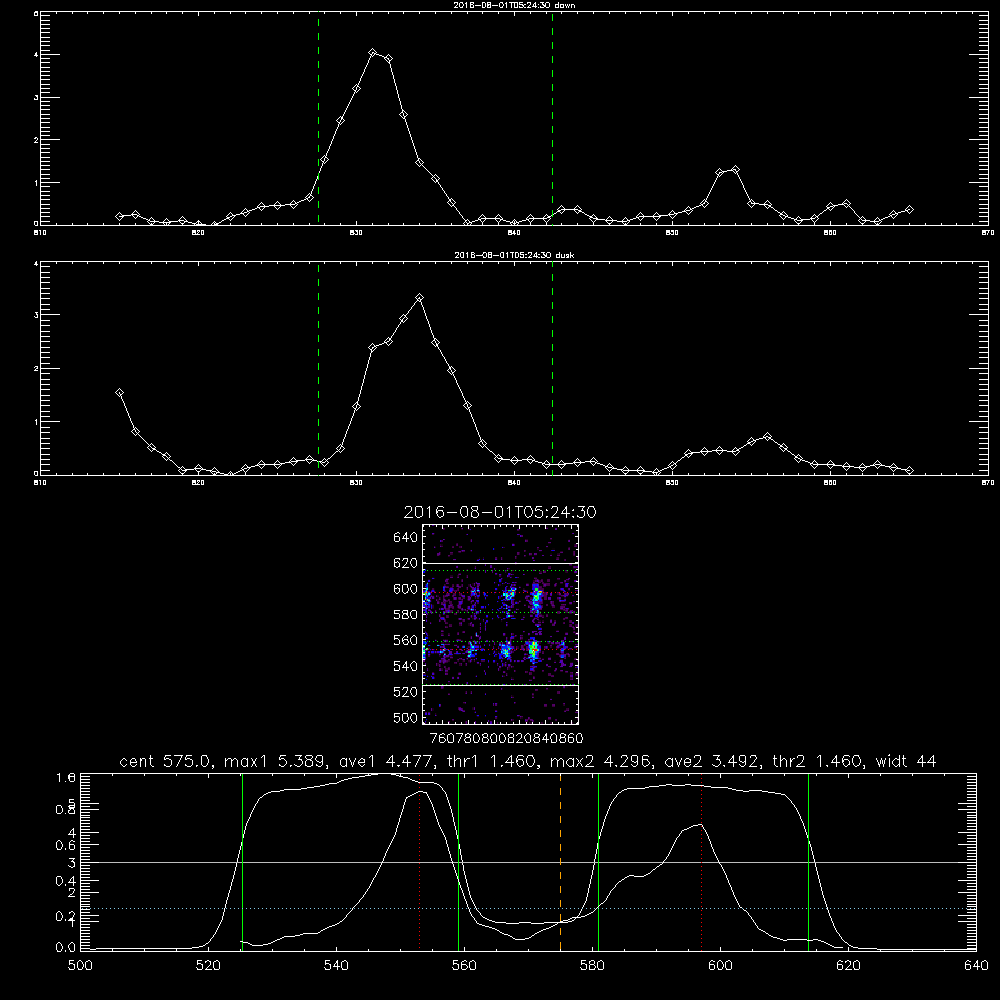Click the 540 label on bottom plot x-axis
The width and height of the screenshot is (1000, 1000).
coord(336,966)
